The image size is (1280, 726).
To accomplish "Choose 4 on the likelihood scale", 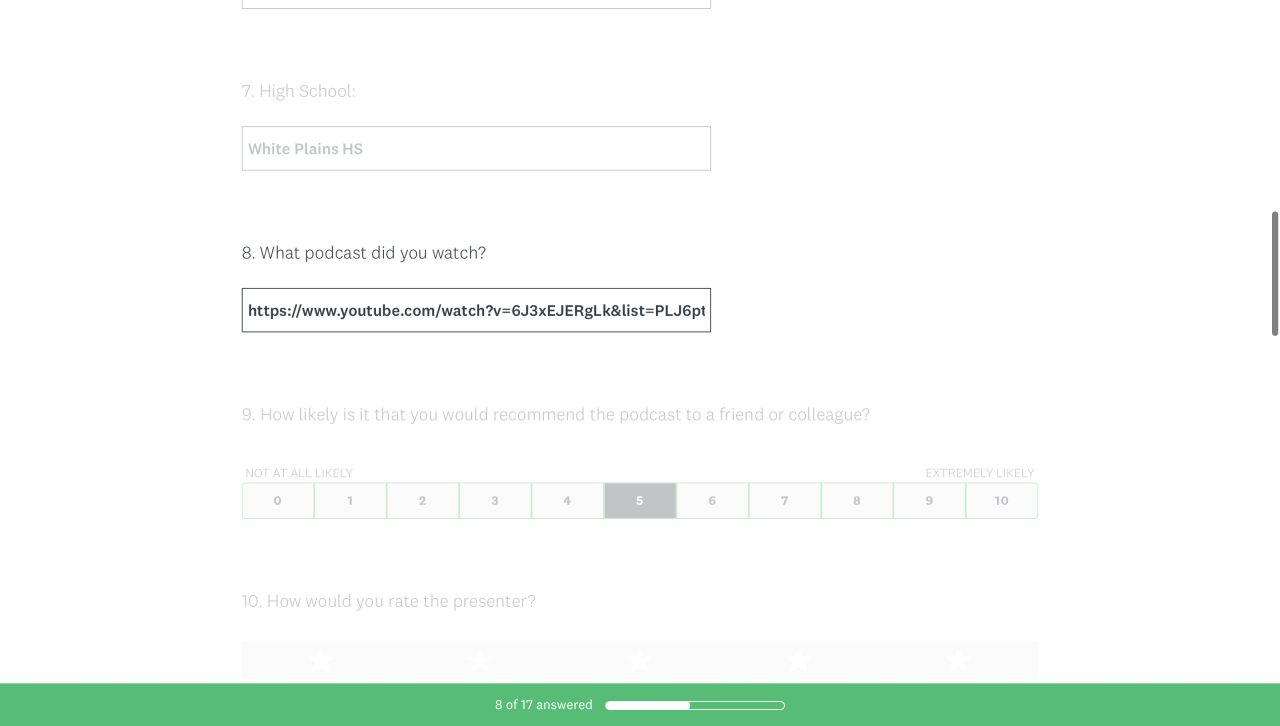I will [567, 501].
